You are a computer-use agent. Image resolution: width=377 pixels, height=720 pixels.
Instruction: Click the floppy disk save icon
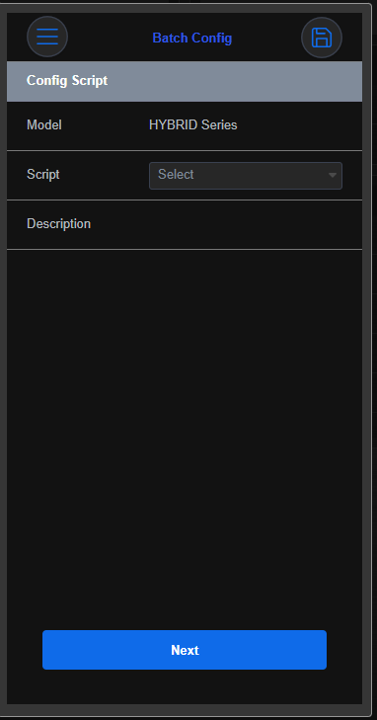321,38
